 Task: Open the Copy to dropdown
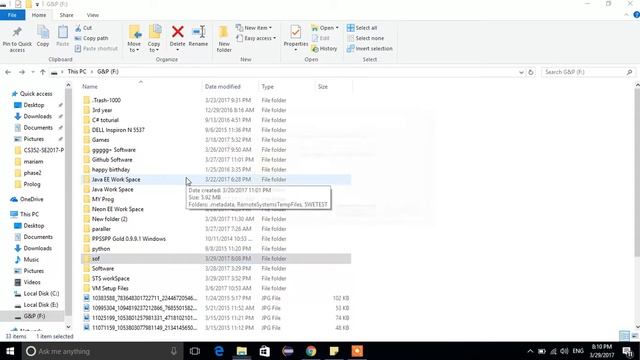click(154, 39)
